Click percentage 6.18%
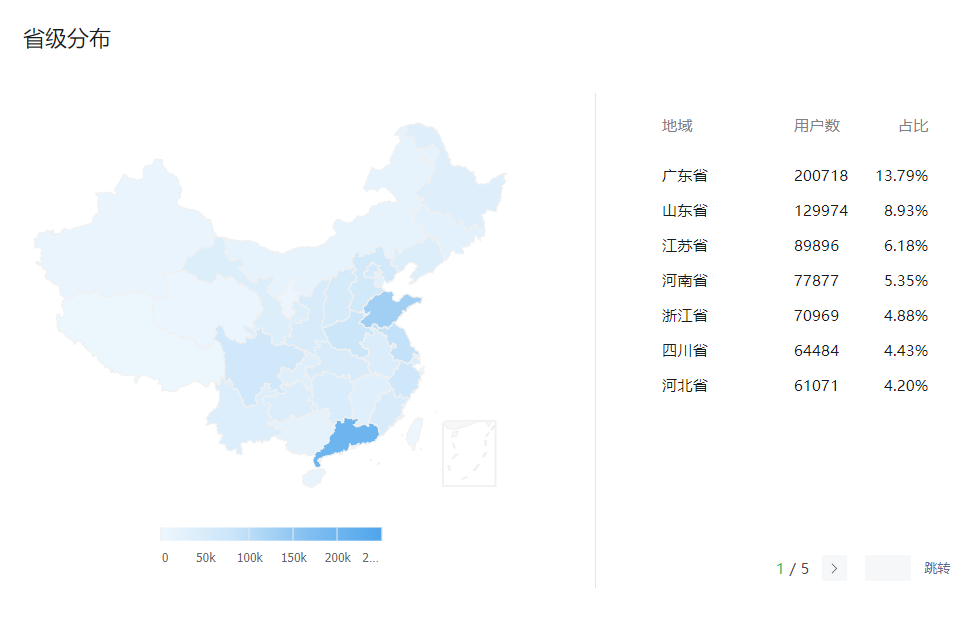This screenshot has height=618, width=975. point(906,246)
